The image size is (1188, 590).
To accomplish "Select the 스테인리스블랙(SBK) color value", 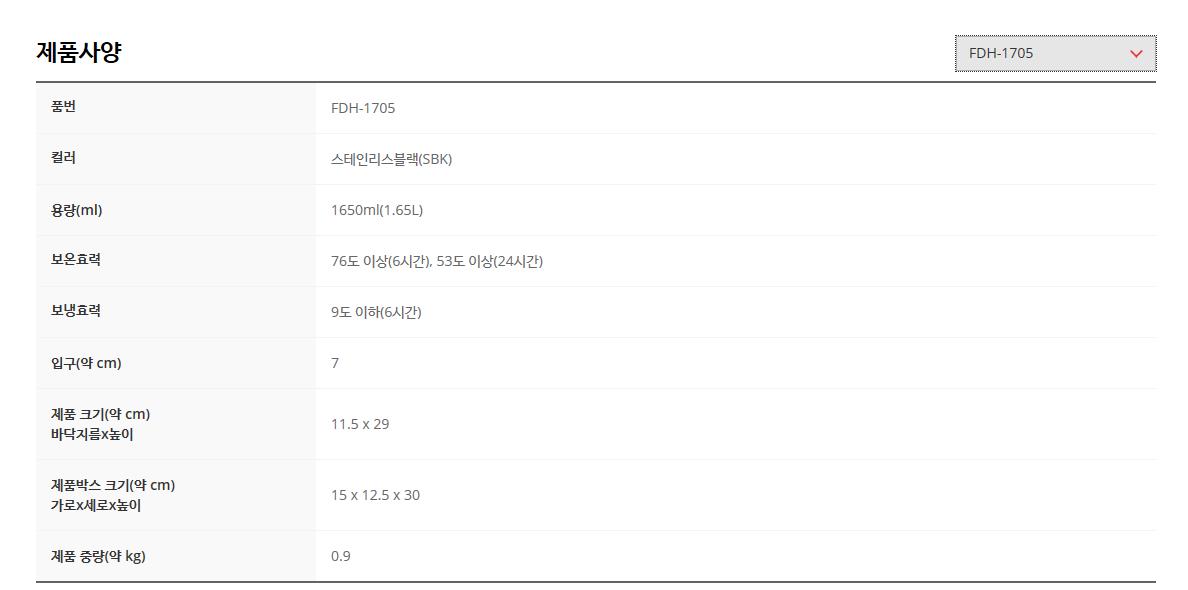I will click(x=392, y=160).
